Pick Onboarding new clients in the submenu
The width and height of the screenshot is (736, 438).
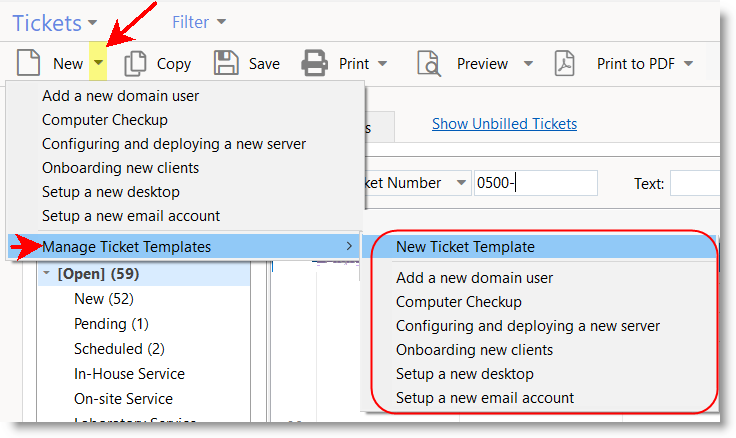pyautogui.click(x=474, y=350)
